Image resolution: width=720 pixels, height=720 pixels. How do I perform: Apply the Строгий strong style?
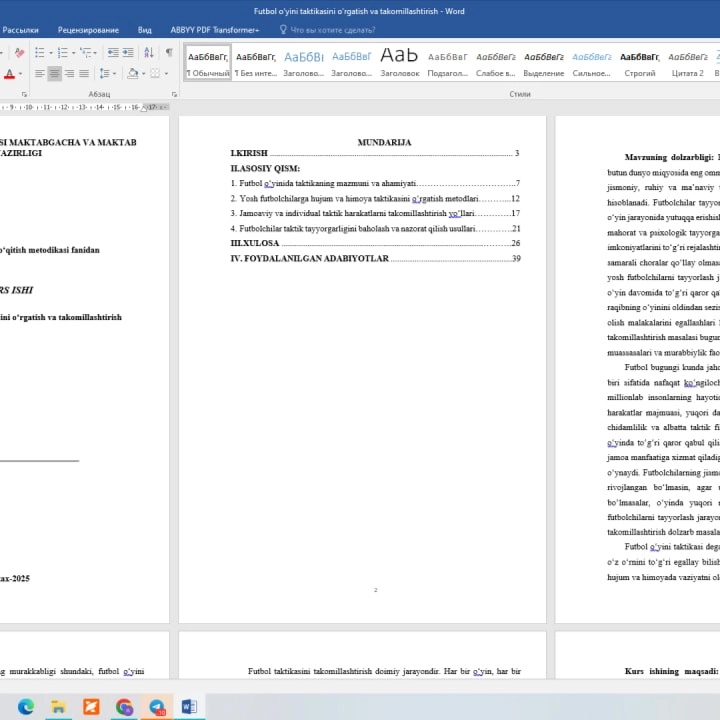point(640,63)
